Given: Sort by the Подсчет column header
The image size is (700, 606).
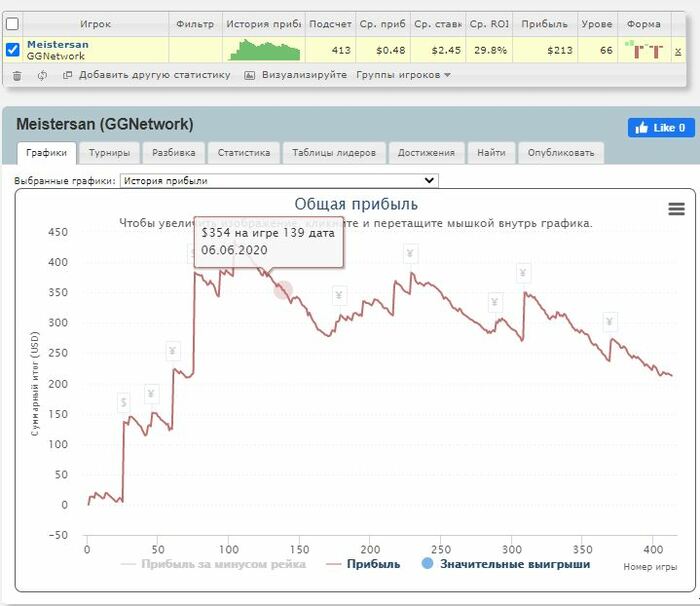Looking at the screenshot, I should [x=330, y=24].
